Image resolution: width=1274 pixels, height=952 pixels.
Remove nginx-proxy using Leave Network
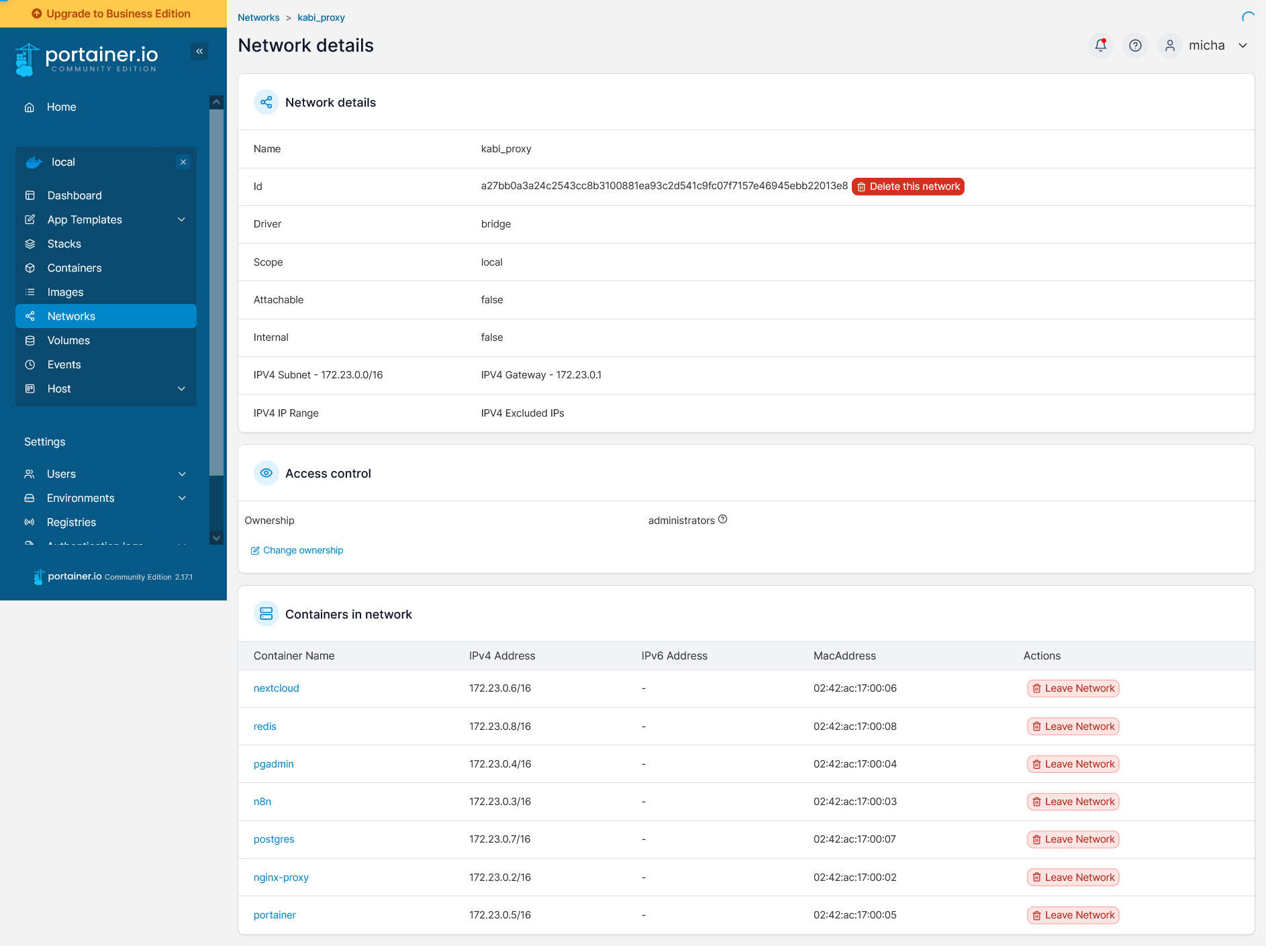pyautogui.click(x=1073, y=878)
